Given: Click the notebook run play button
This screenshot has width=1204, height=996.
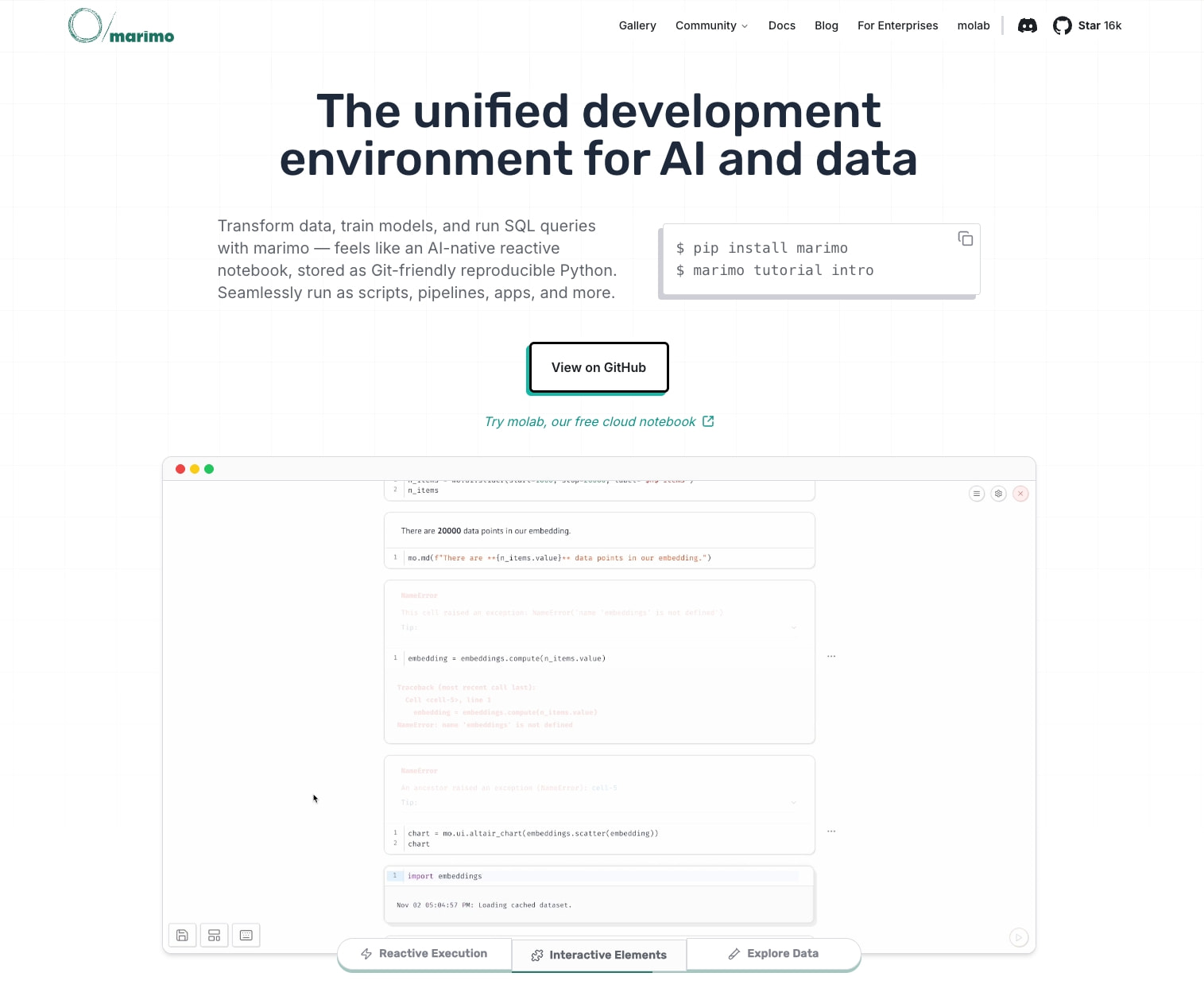Looking at the screenshot, I should (x=1019, y=937).
